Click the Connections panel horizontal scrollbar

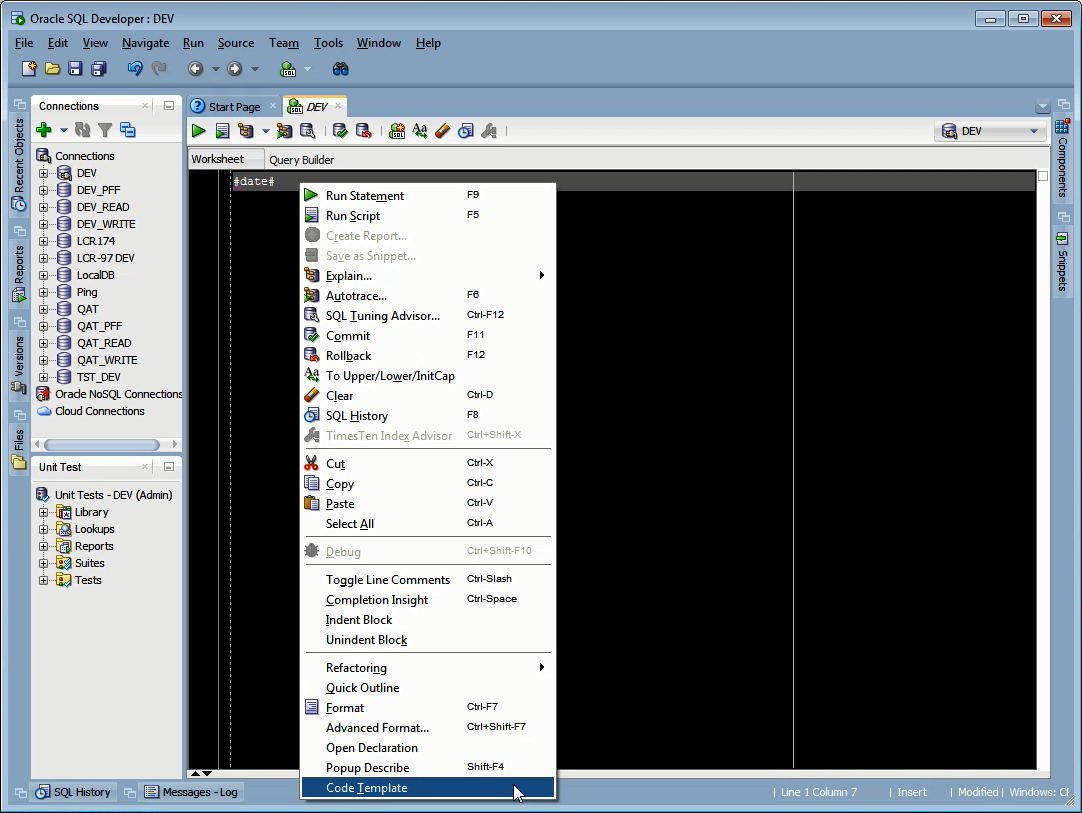102,444
